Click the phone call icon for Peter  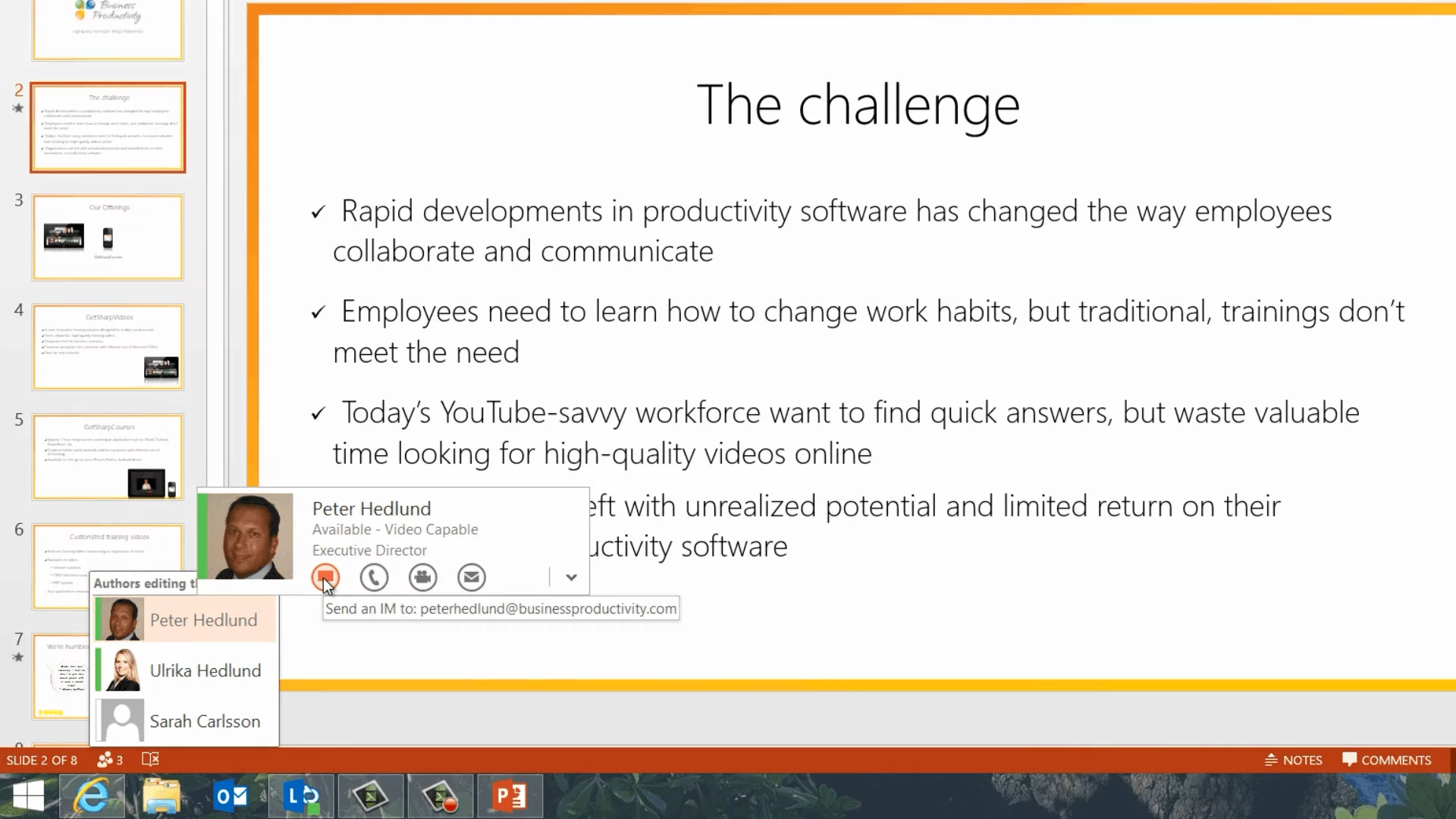pyautogui.click(x=374, y=577)
